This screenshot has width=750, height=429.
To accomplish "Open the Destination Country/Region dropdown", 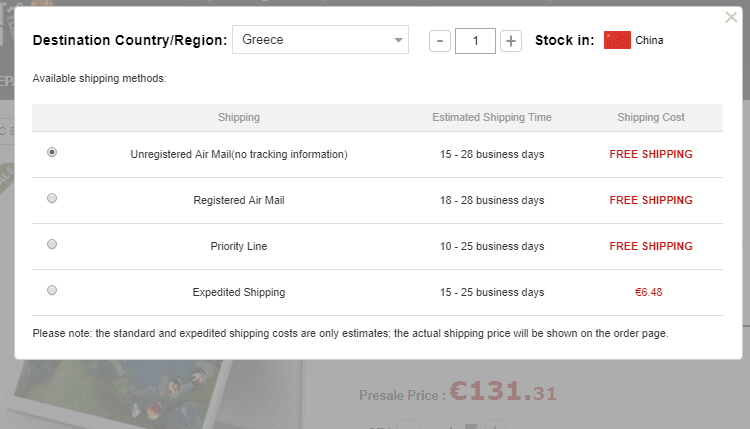I will 320,40.
